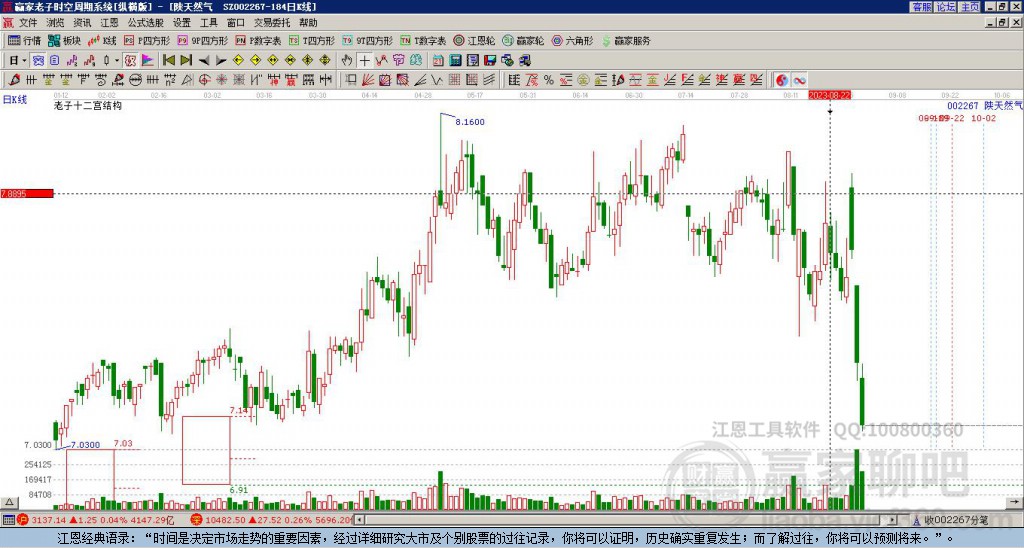Open the calendar 21 date tool
The image size is (1024, 548).
438,61
